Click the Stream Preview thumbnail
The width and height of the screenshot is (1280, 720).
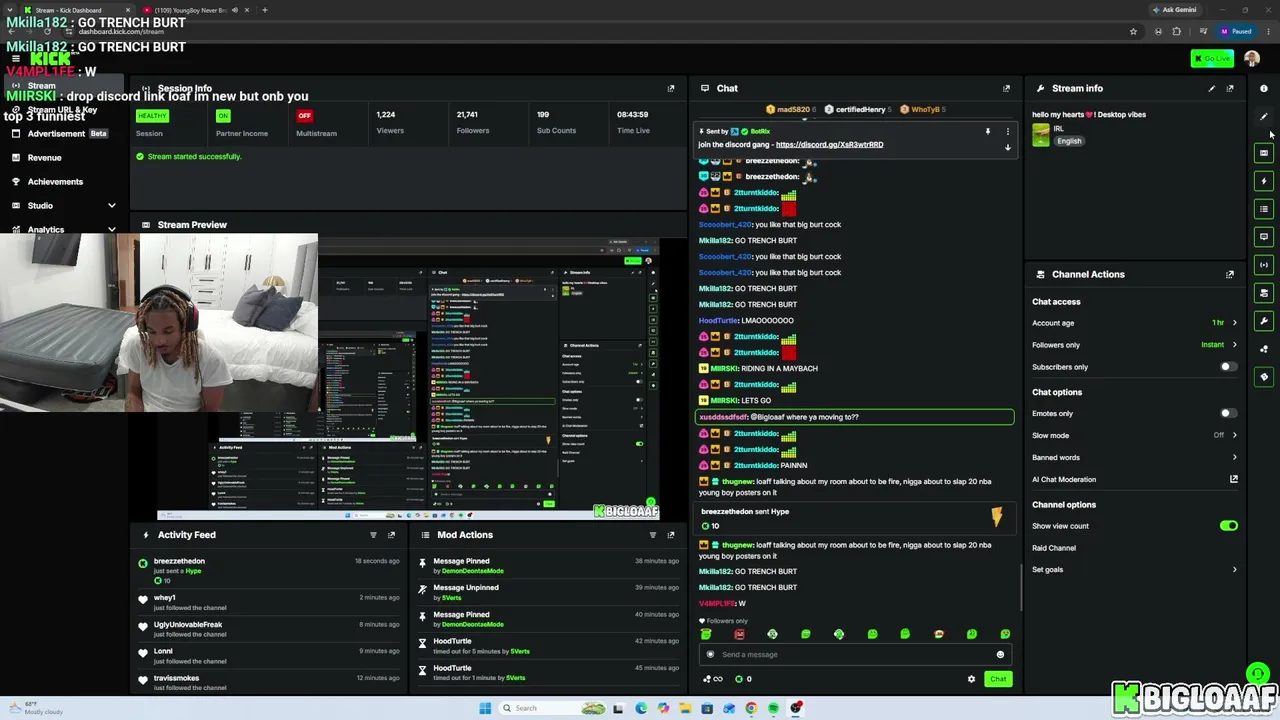[x=408, y=379]
